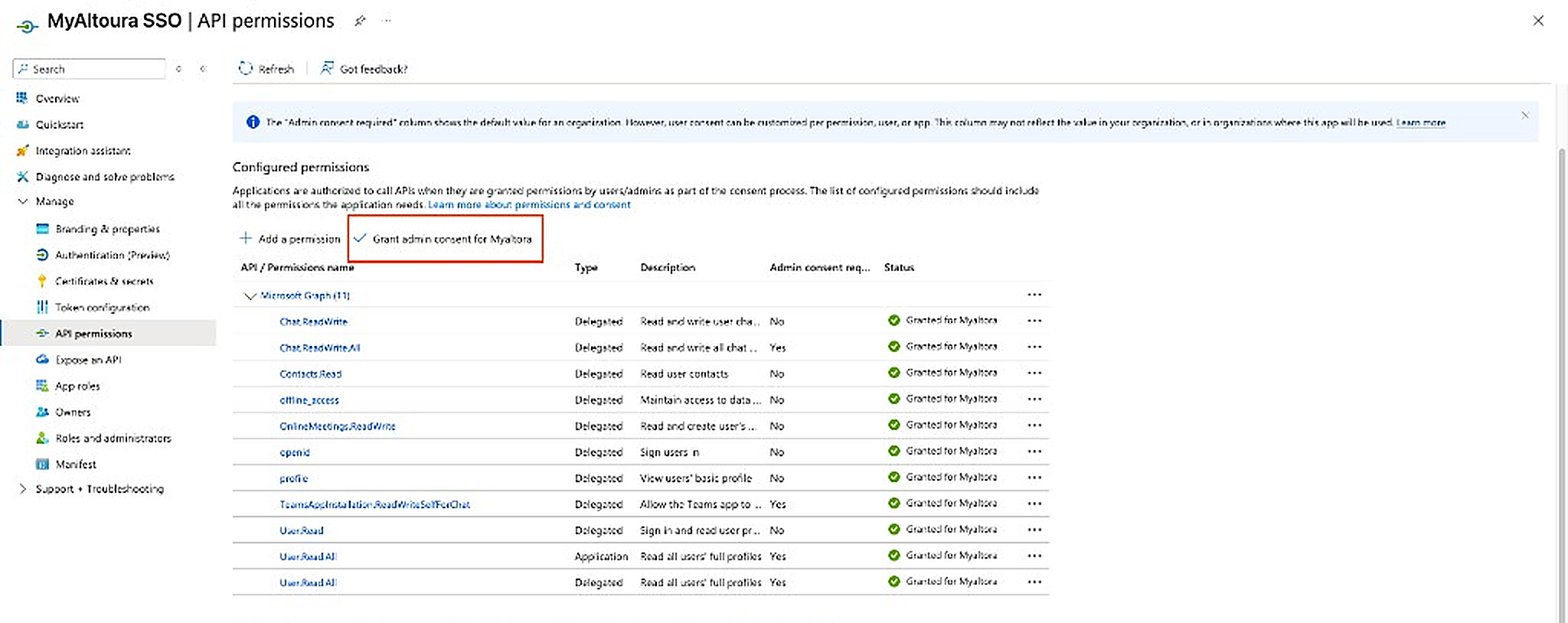Screen dimensions: 1568x623
Task: Dismiss the info banner
Action: [1524, 116]
